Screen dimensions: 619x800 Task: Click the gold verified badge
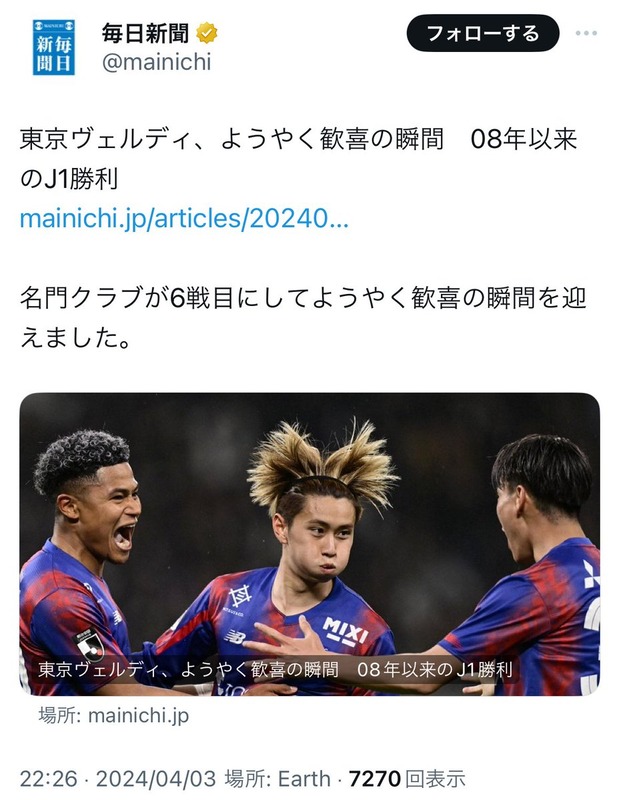click(207, 34)
